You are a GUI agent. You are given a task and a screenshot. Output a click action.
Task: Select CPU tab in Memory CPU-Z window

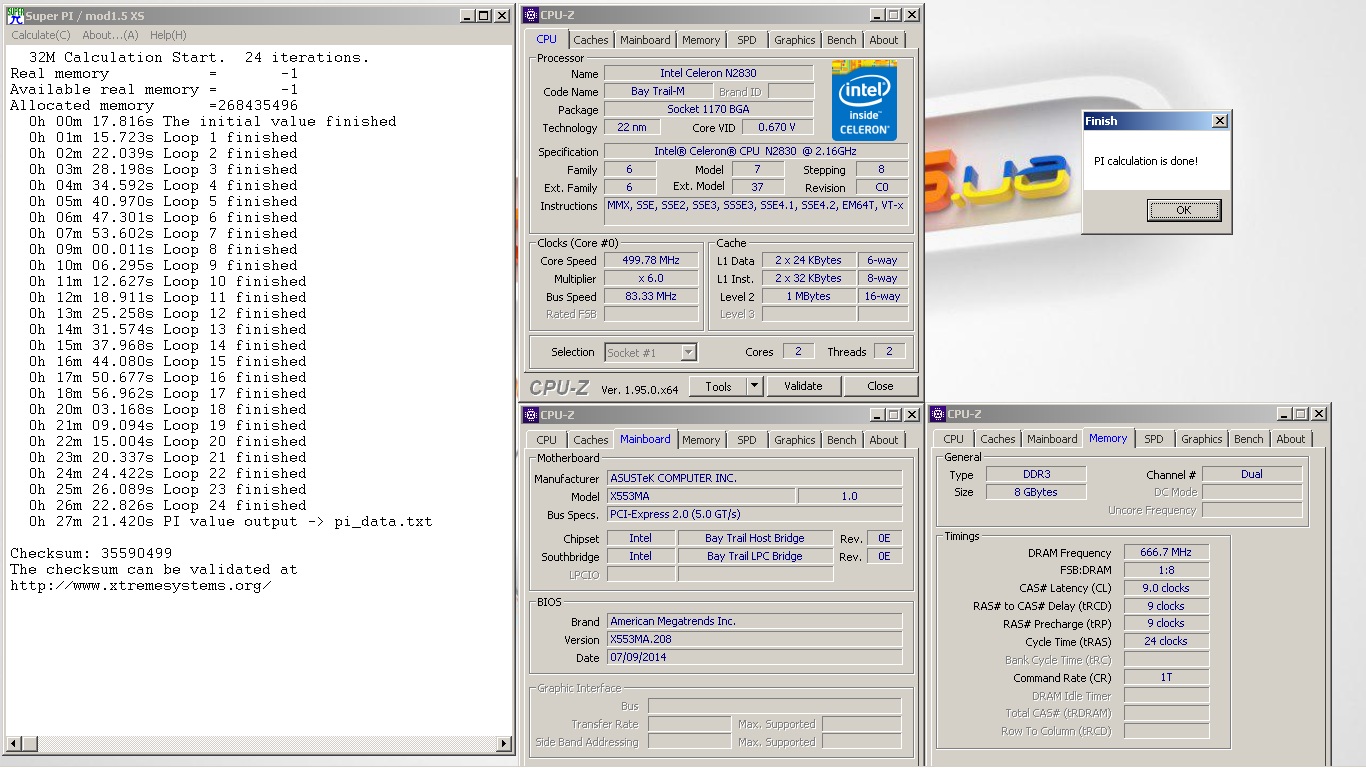click(954, 439)
